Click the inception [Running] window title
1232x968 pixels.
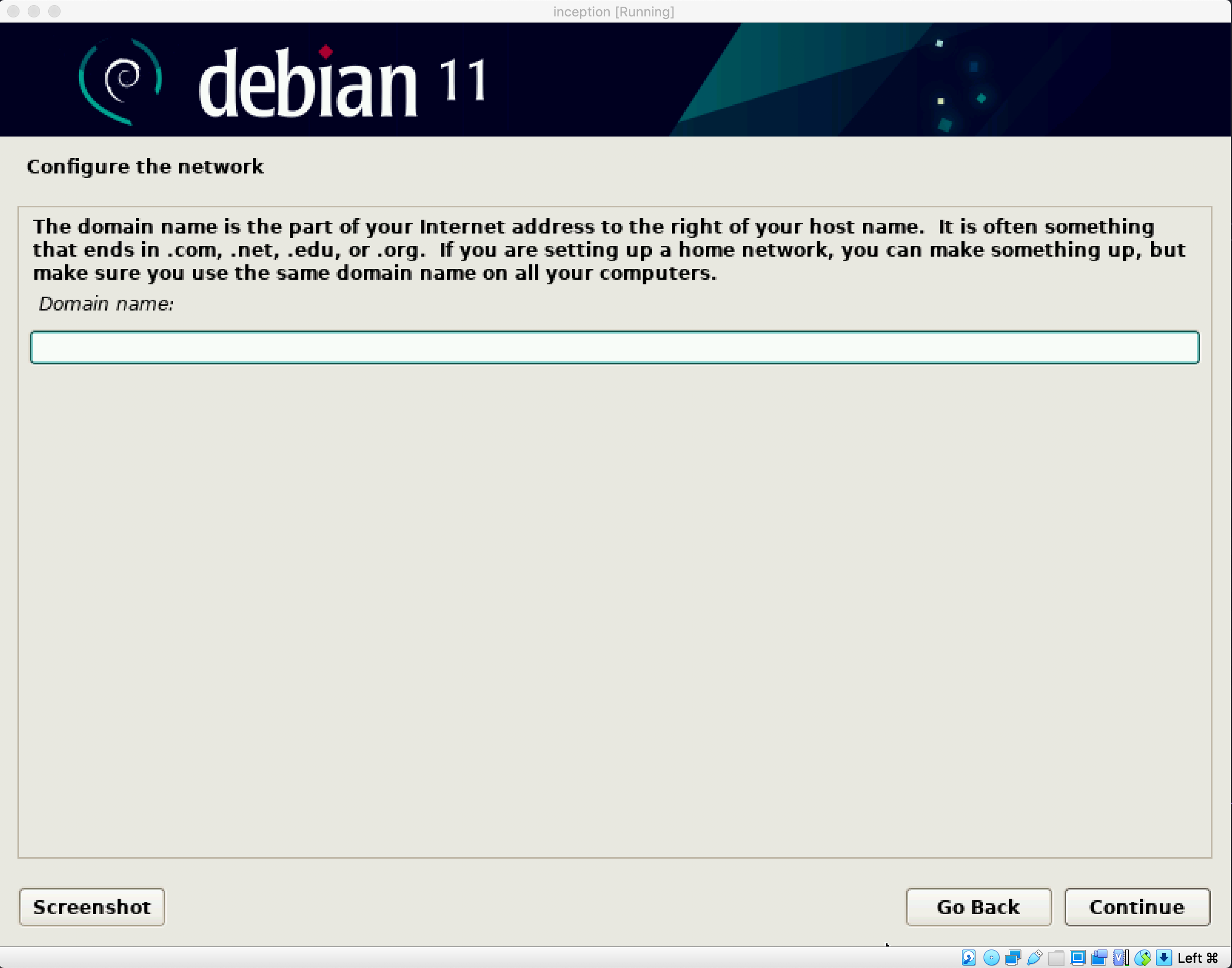tap(614, 11)
